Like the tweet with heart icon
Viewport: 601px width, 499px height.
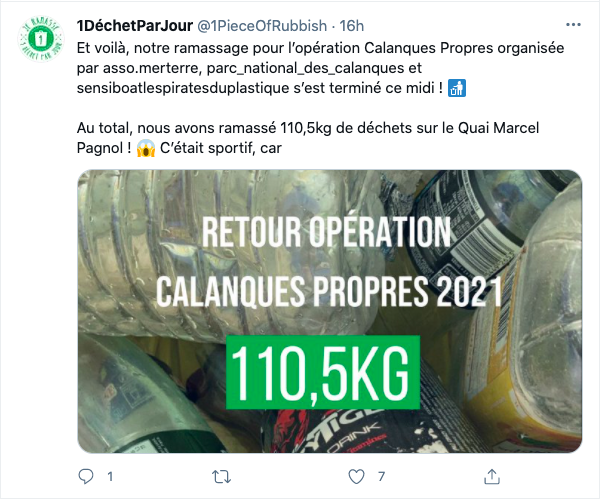tap(356, 477)
